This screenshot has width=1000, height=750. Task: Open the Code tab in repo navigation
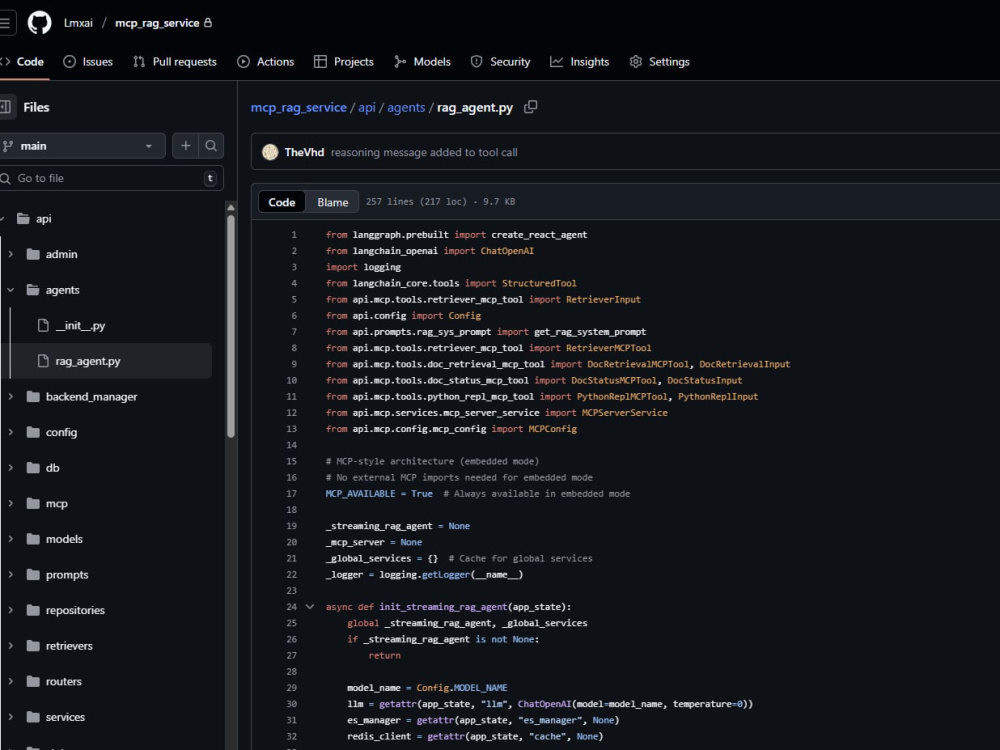pos(24,62)
